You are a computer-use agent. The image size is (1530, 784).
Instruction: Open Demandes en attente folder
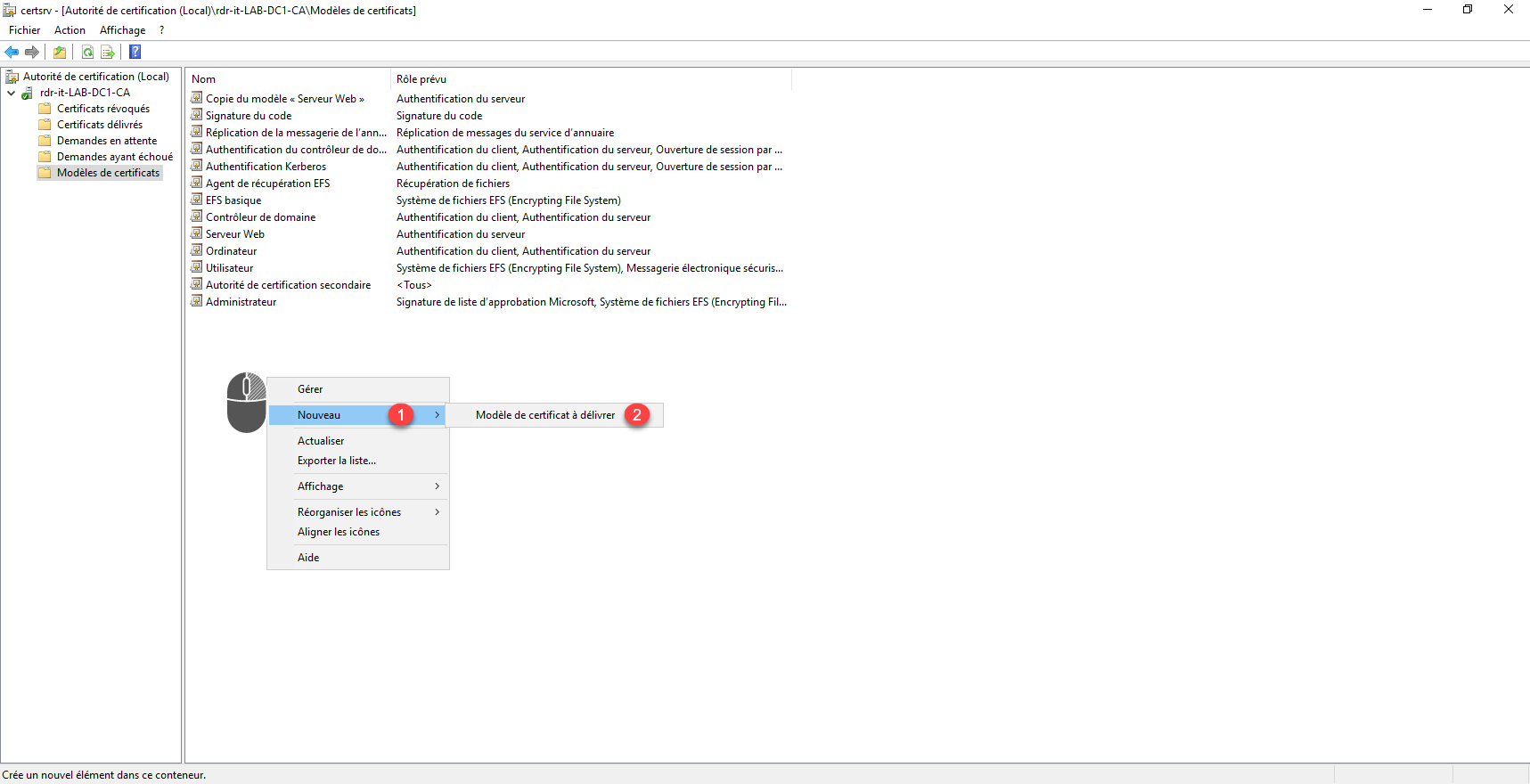[x=106, y=141]
